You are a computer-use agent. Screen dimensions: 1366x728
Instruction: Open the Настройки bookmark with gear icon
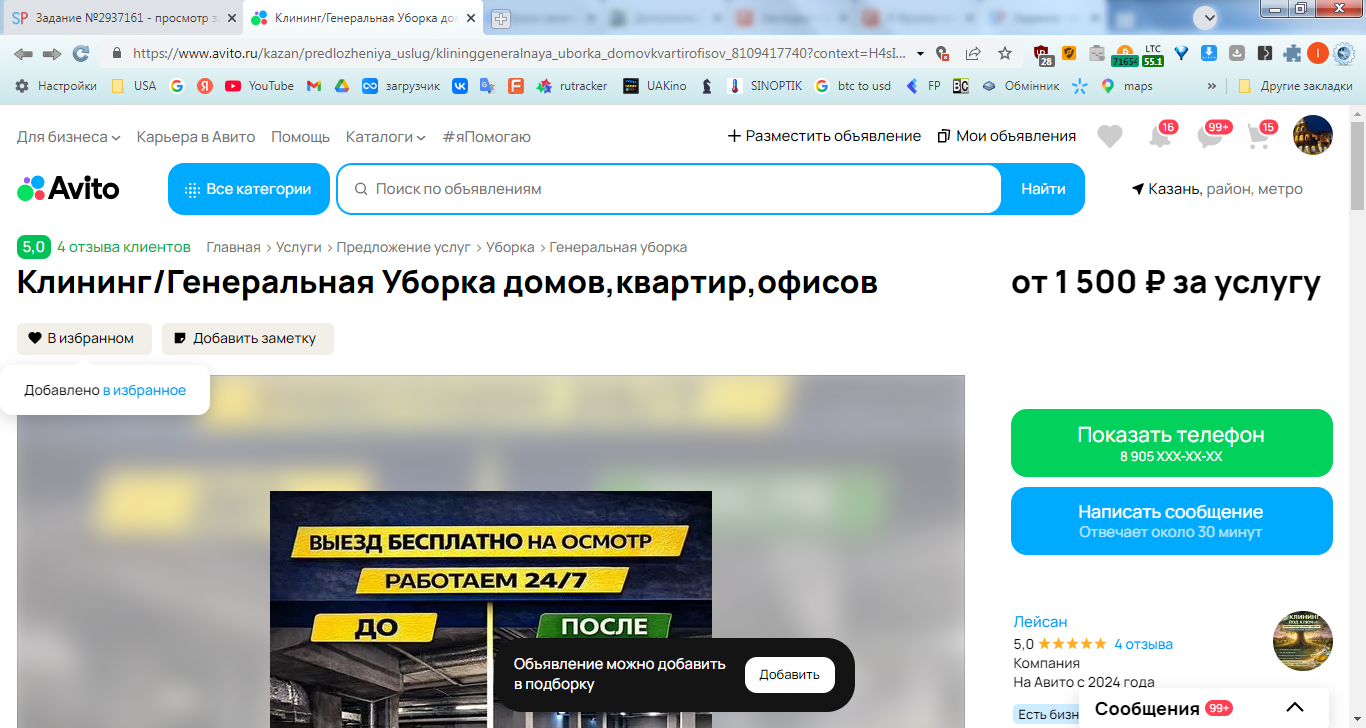coord(55,86)
